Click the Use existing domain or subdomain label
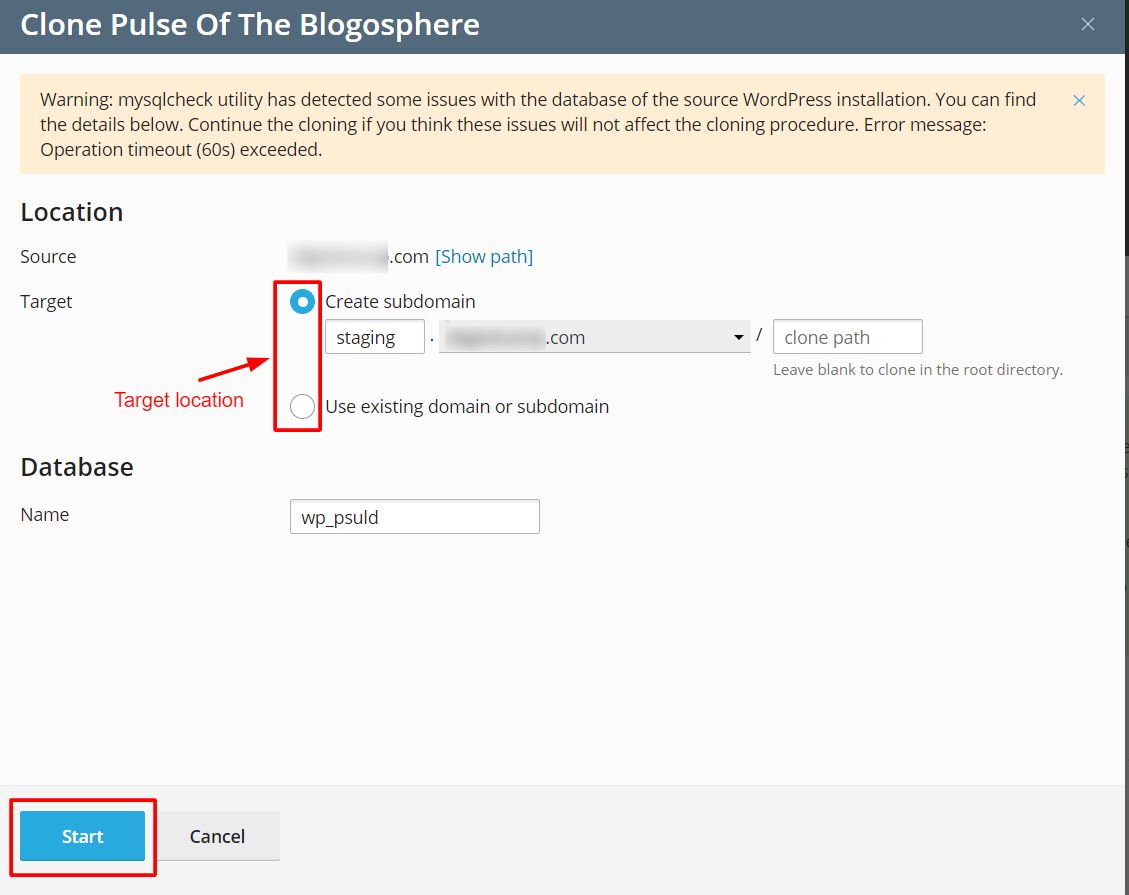 (467, 406)
